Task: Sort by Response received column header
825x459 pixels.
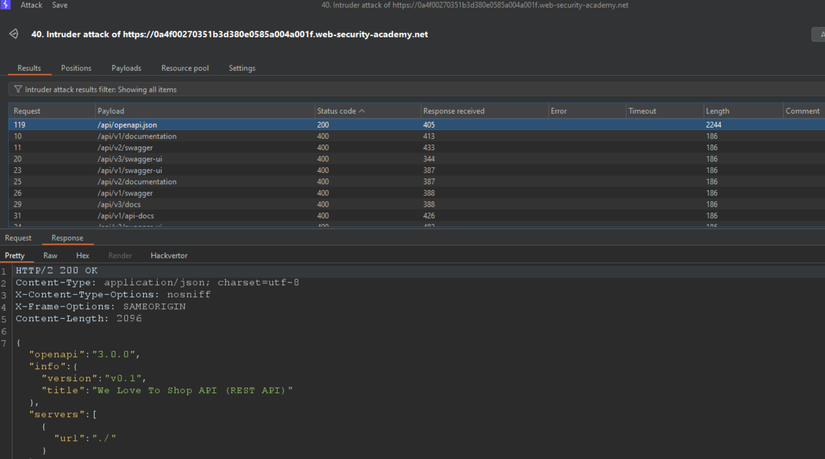Action: (x=484, y=111)
